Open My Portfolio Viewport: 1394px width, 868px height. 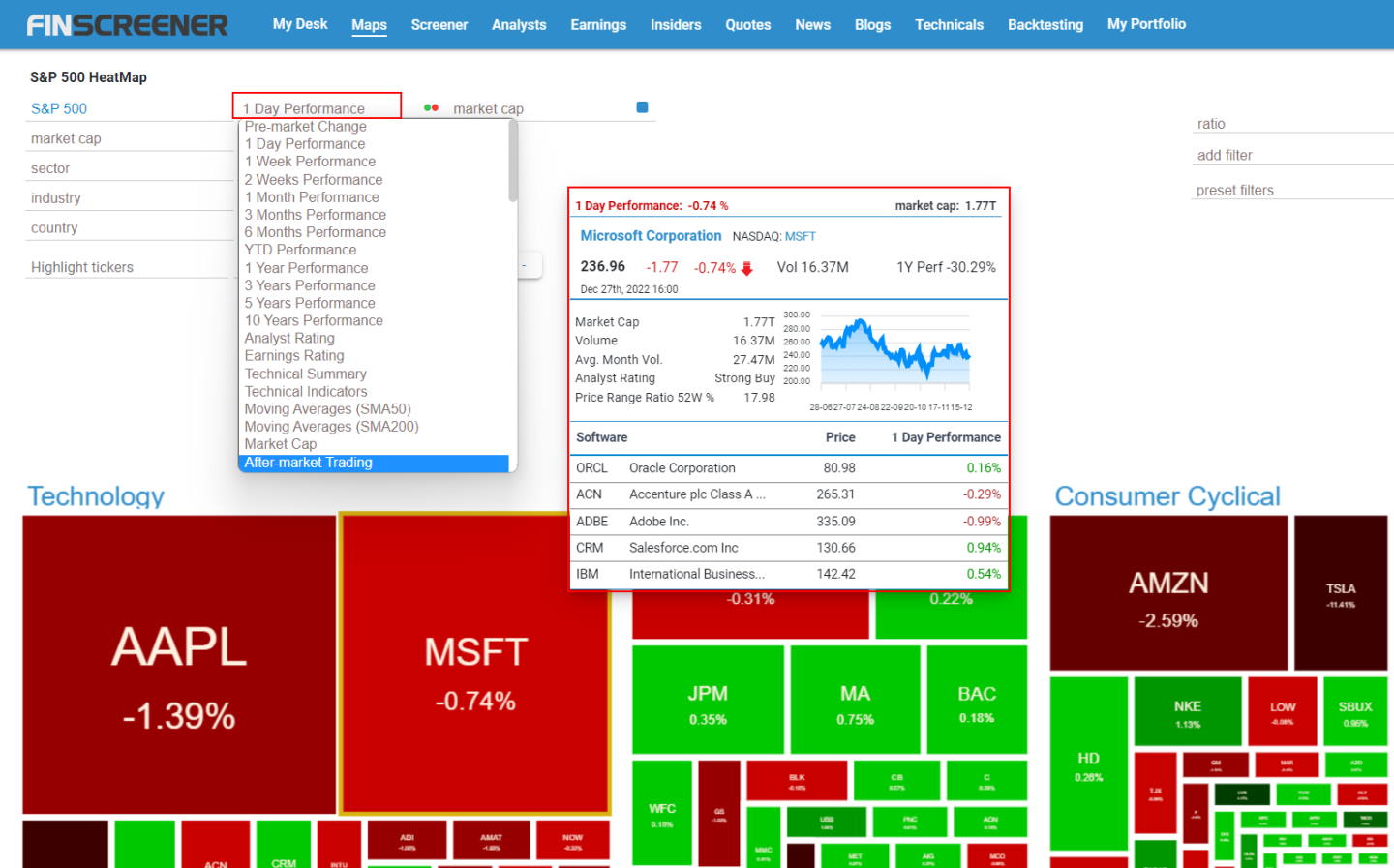tap(1147, 24)
